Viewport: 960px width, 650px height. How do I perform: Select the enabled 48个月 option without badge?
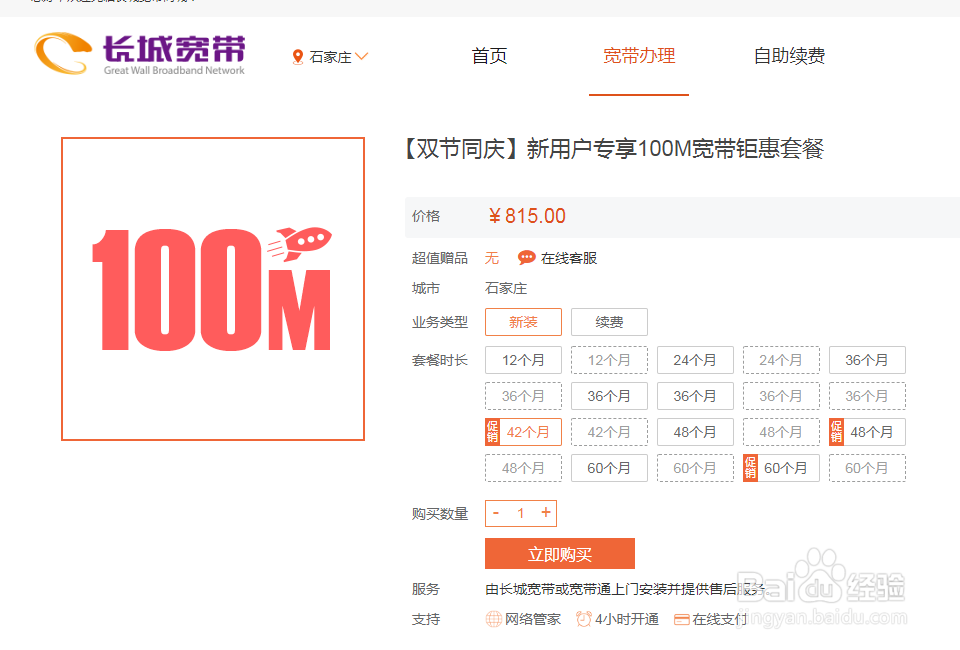(695, 432)
